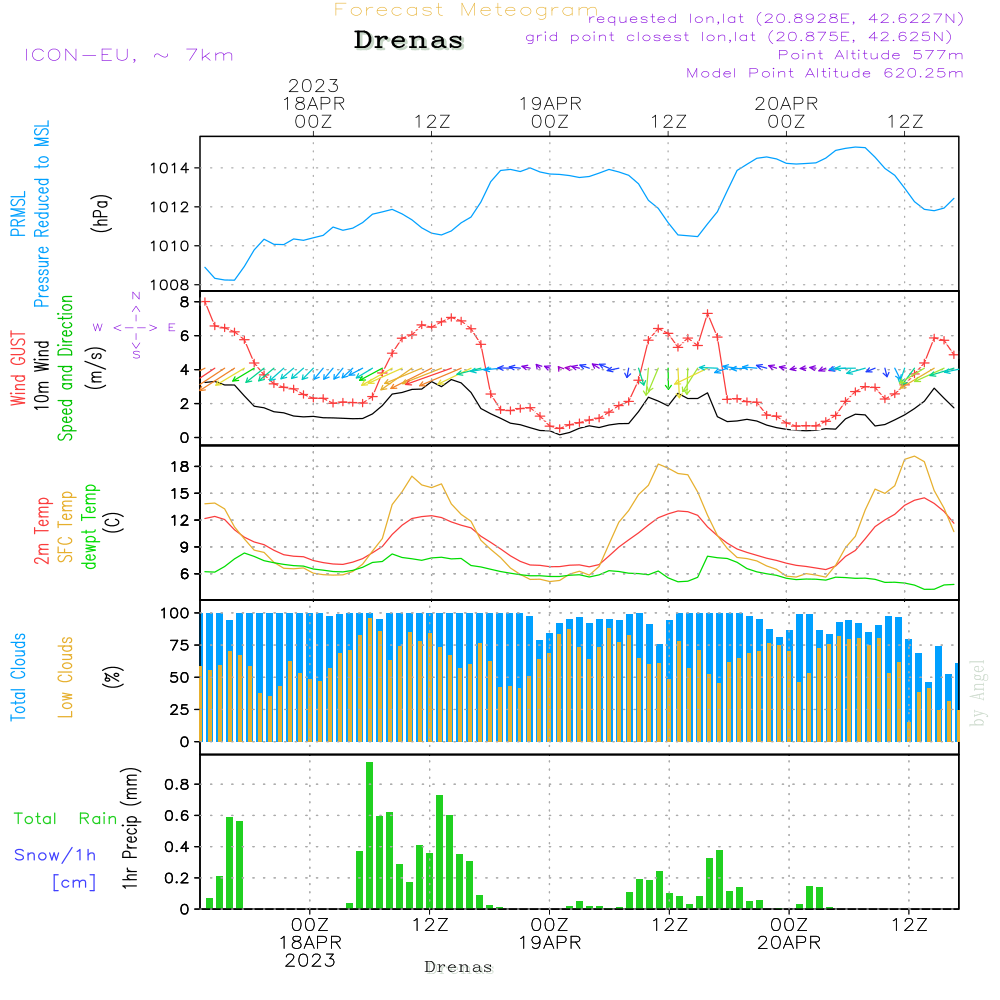
Task: Click the '(%)' cloud unit label
Action: [x=112, y=677]
